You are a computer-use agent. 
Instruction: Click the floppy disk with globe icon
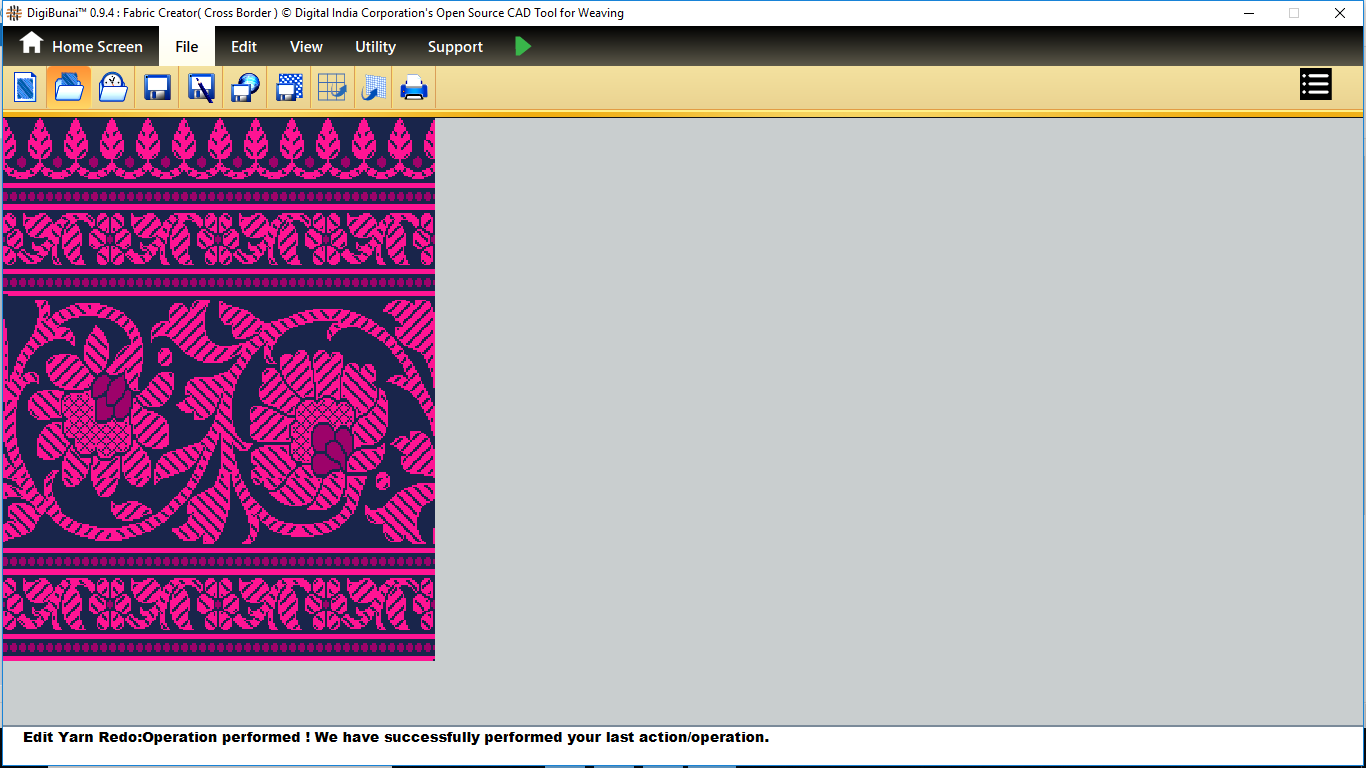(245, 88)
